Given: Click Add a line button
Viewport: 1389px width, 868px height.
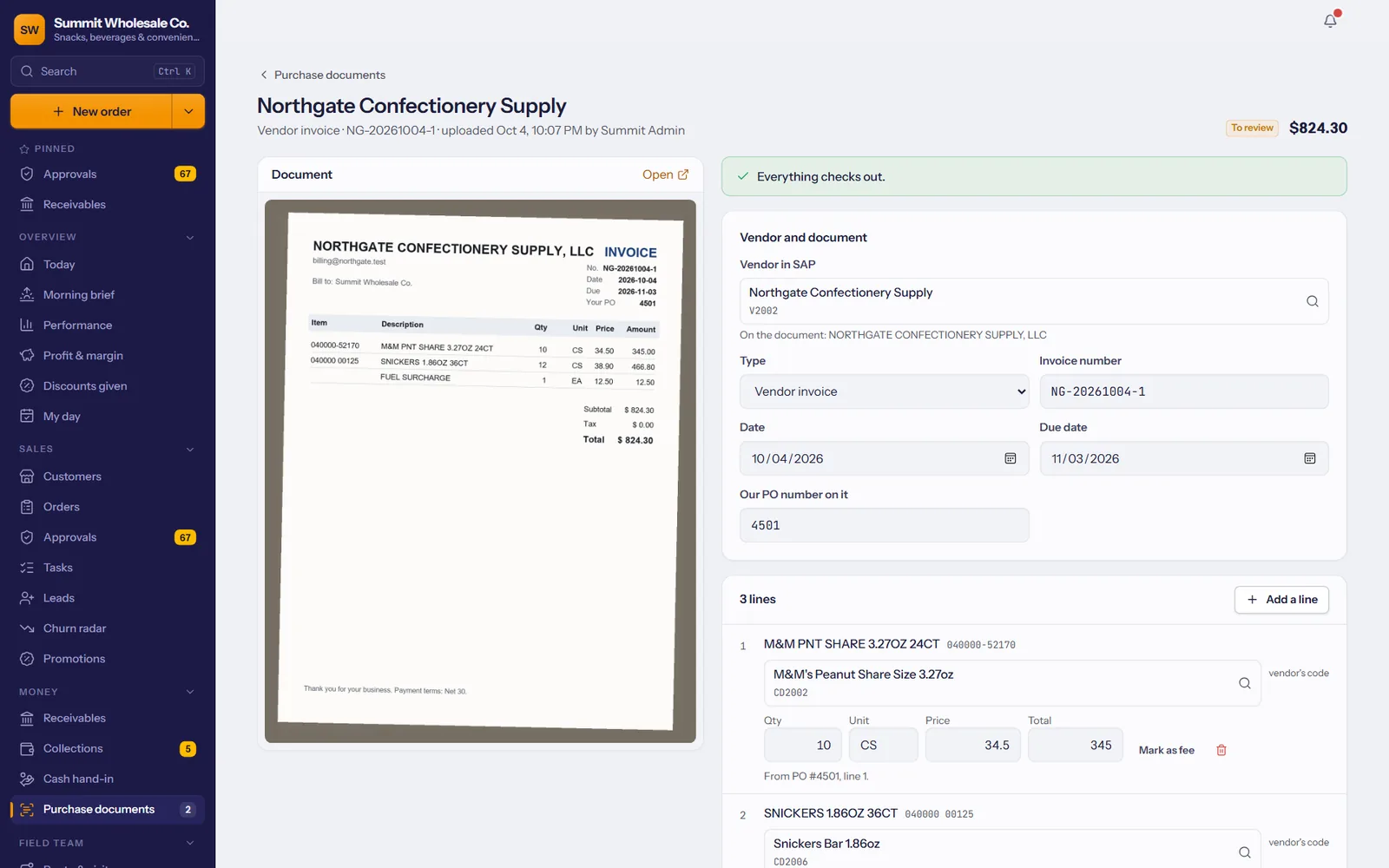Looking at the screenshot, I should pyautogui.click(x=1281, y=600).
